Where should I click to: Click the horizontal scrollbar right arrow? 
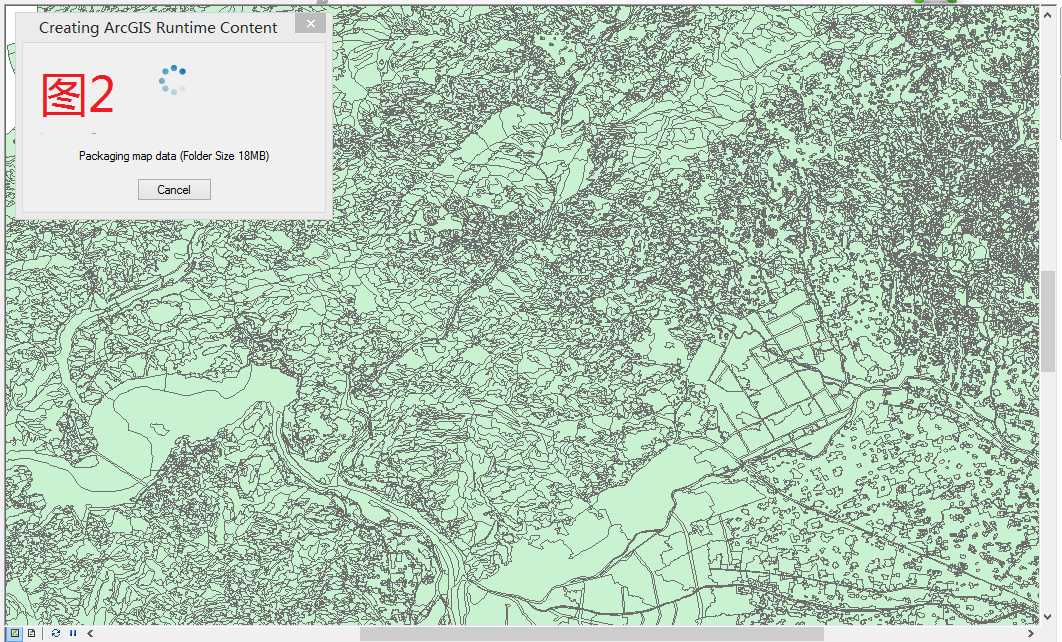(x=1031, y=634)
